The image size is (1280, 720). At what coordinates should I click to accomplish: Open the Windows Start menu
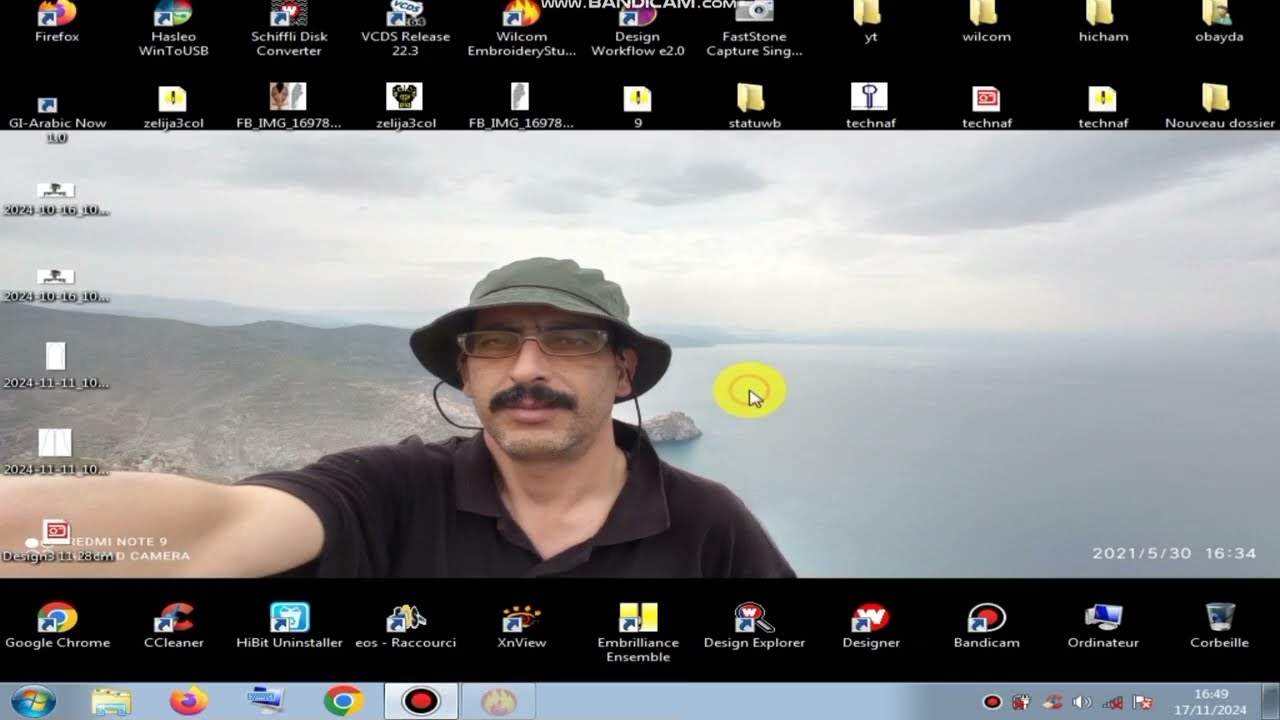tap(33, 701)
